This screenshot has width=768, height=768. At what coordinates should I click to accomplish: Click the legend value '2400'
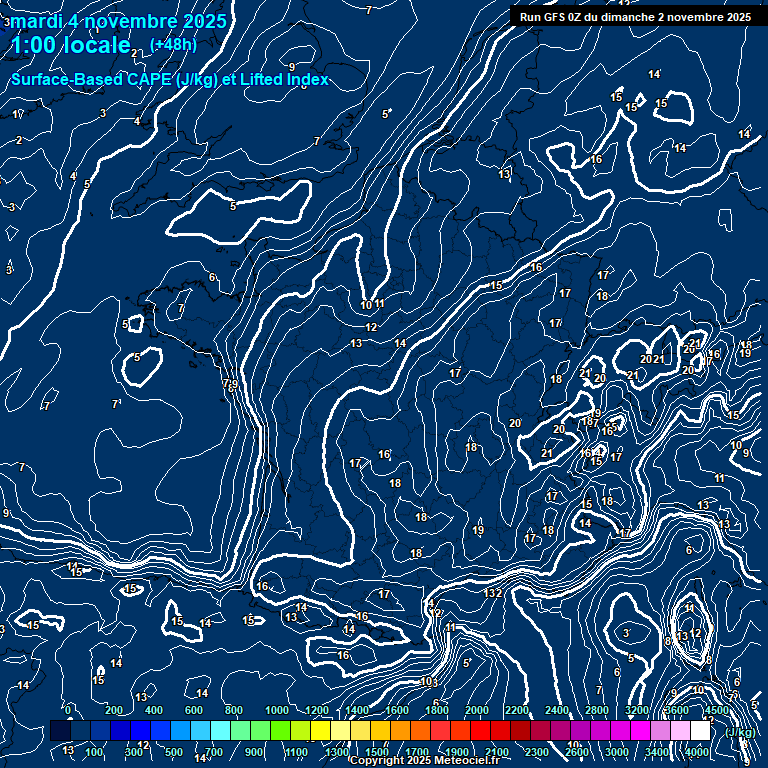coord(557,710)
